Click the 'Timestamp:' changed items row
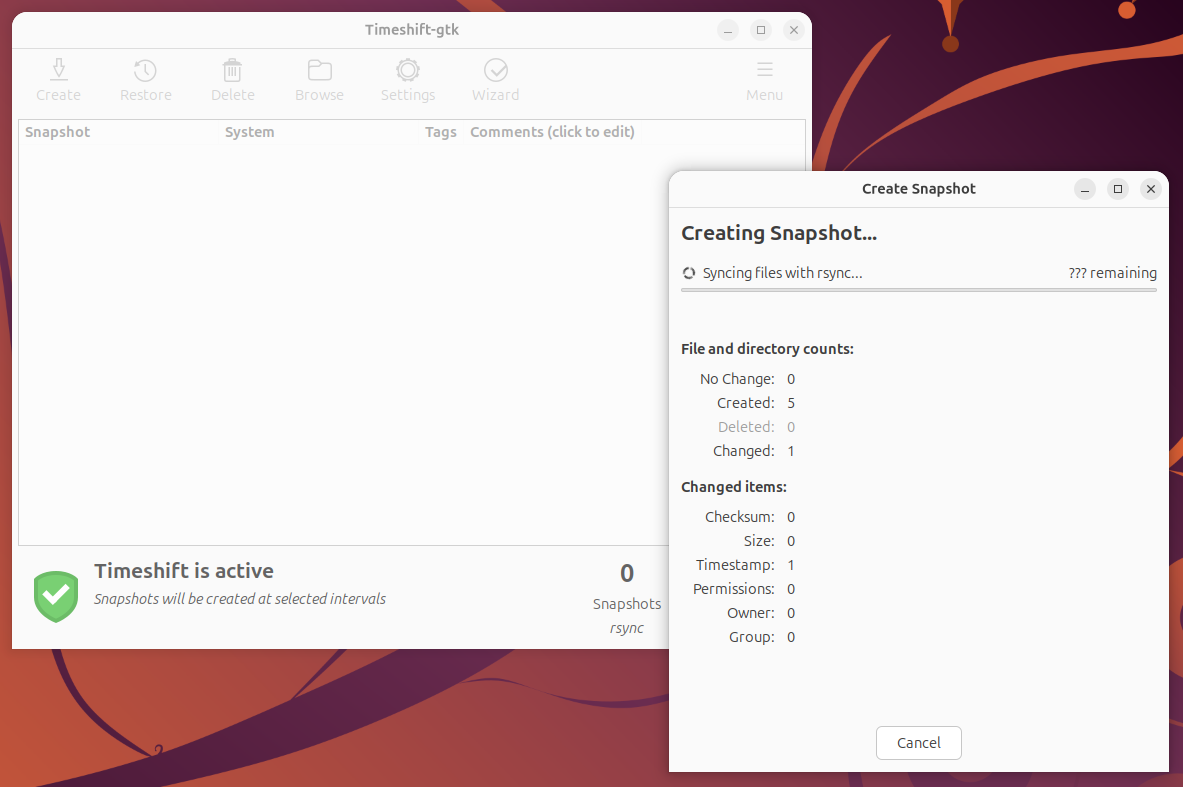The image size is (1183, 787). tap(745, 565)
